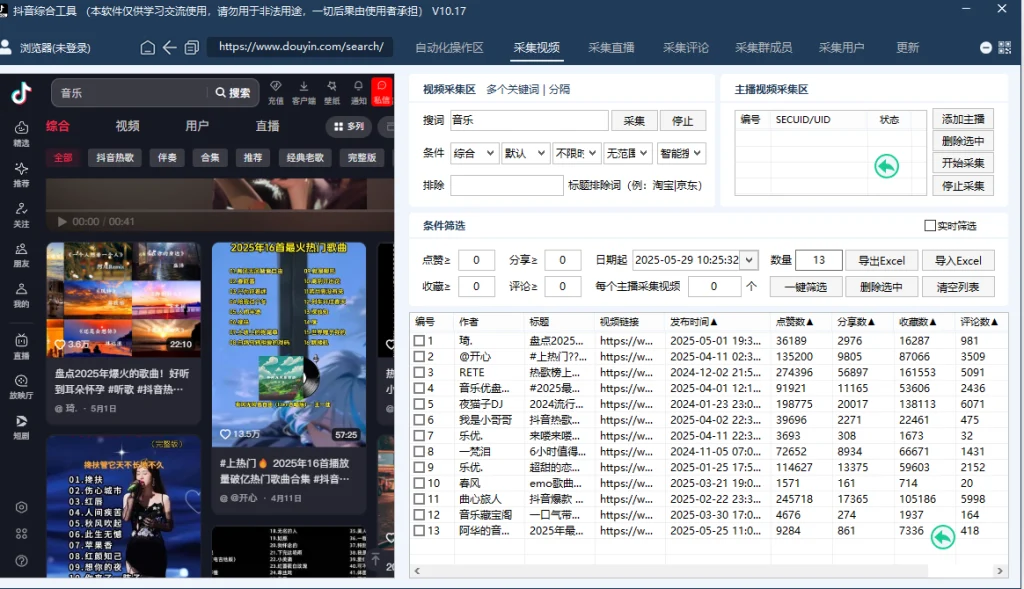Switch to the 采集群成员 tab

click(763, 48)
